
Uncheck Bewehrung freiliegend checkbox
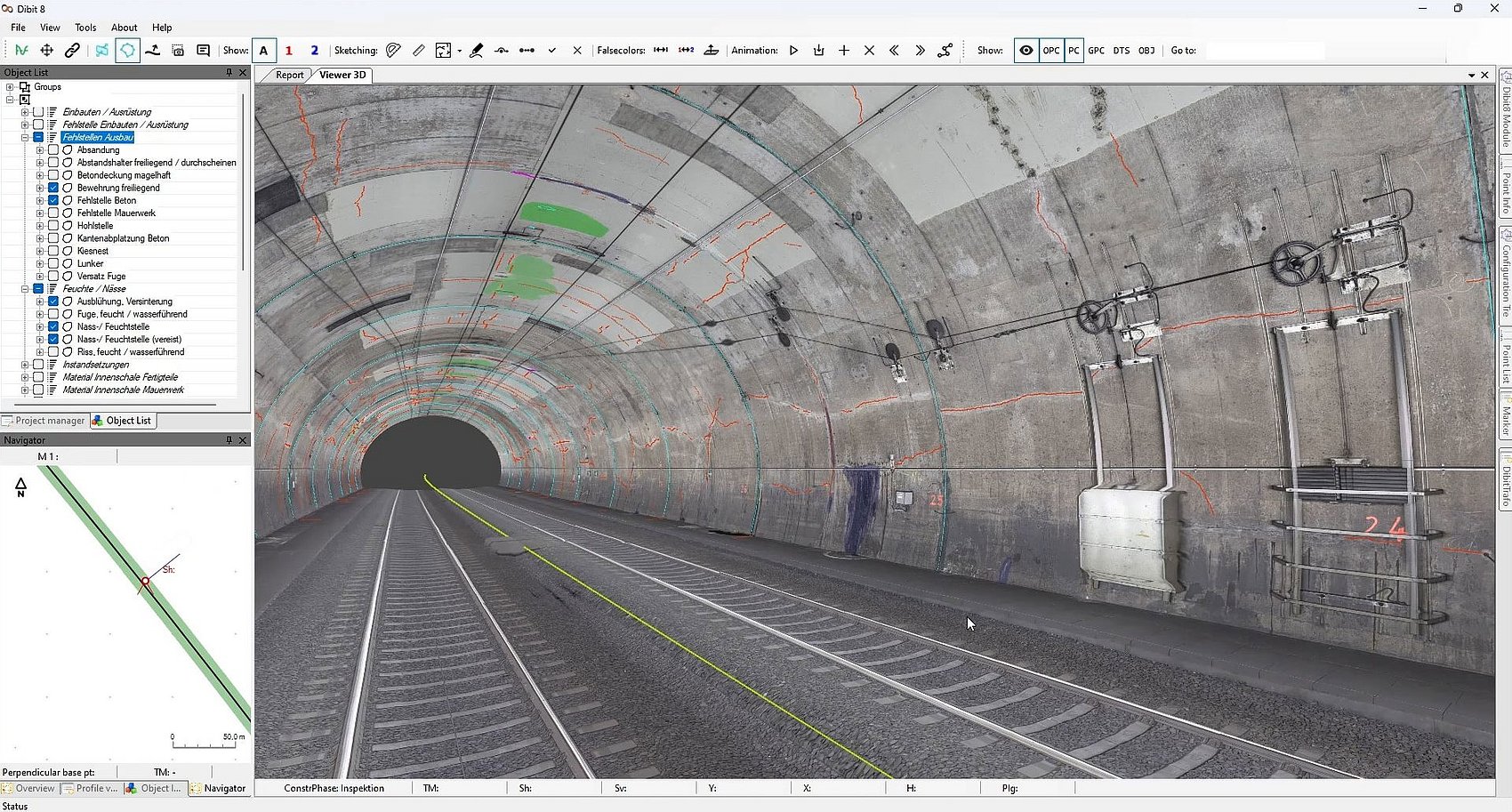pos(53,188)
